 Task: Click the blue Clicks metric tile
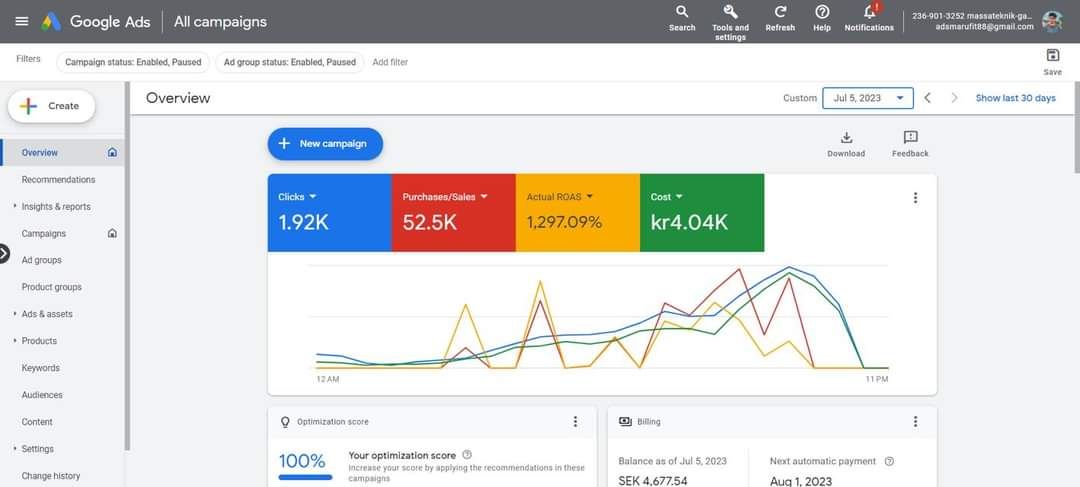click(x=329, y=212)
